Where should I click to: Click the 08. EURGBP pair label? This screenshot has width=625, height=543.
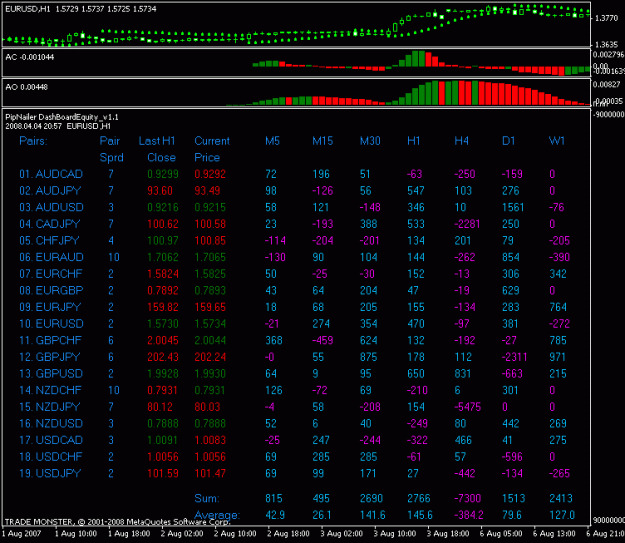pyautogui.click(x=51, y=290)
